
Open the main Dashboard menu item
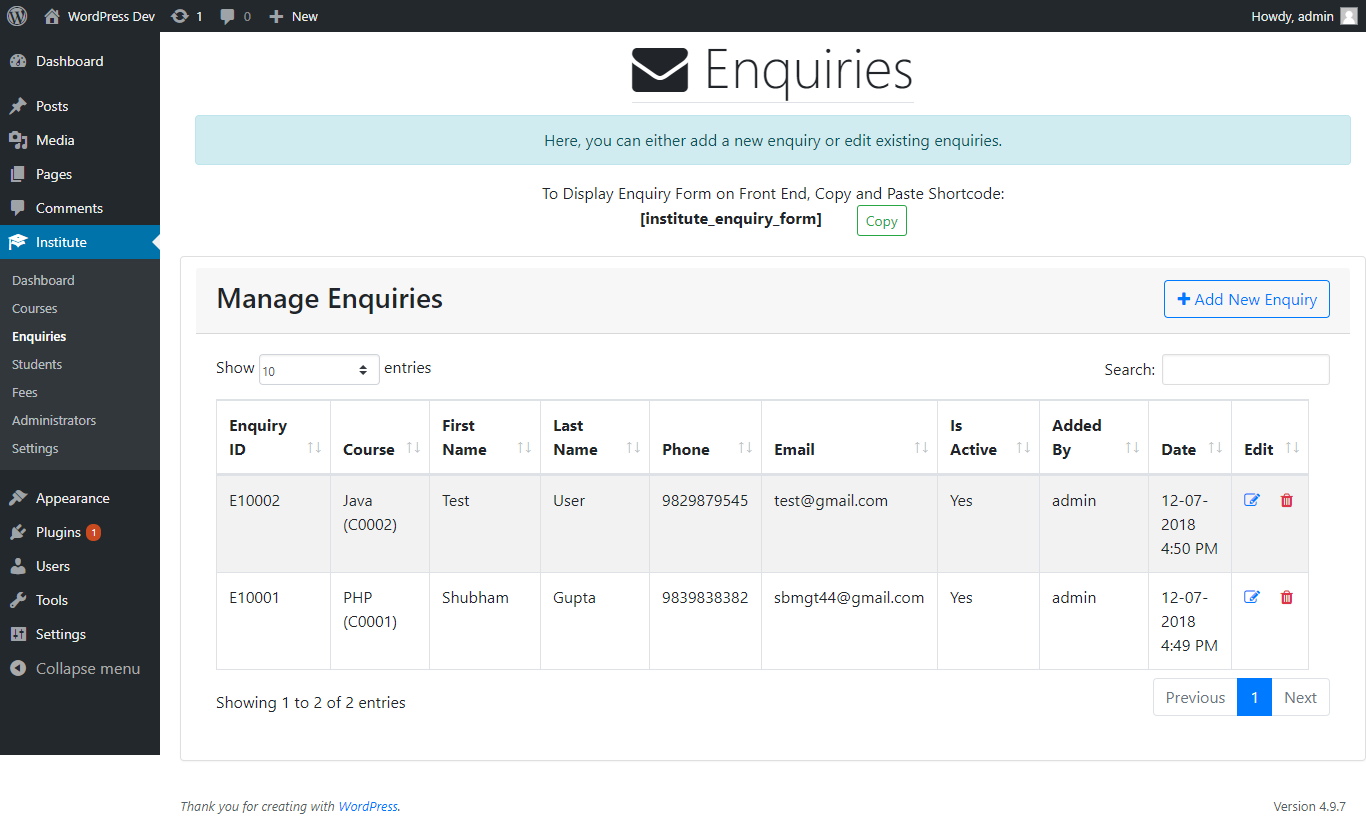pos(80,61)
